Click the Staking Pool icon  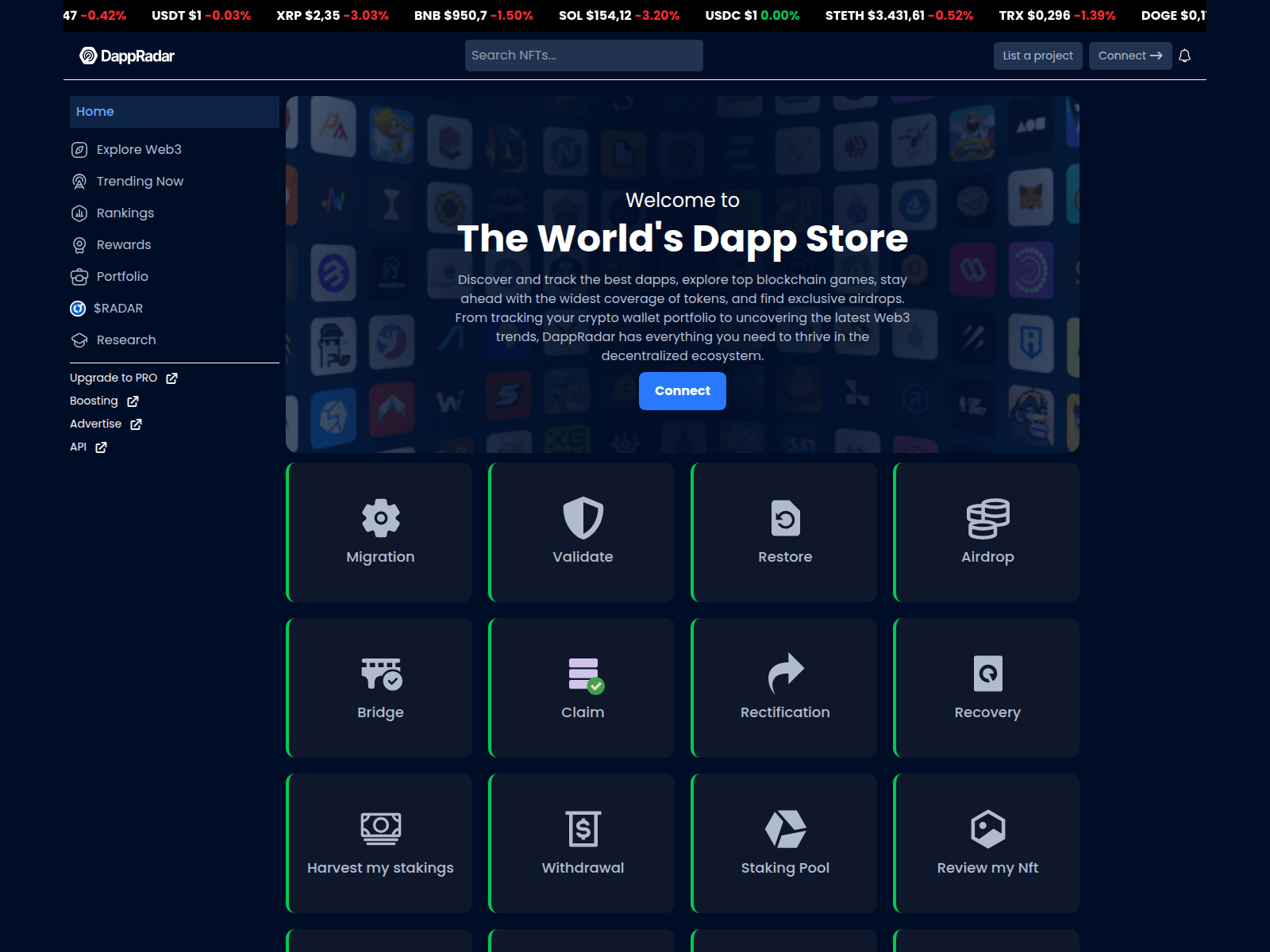pos(786,829)
